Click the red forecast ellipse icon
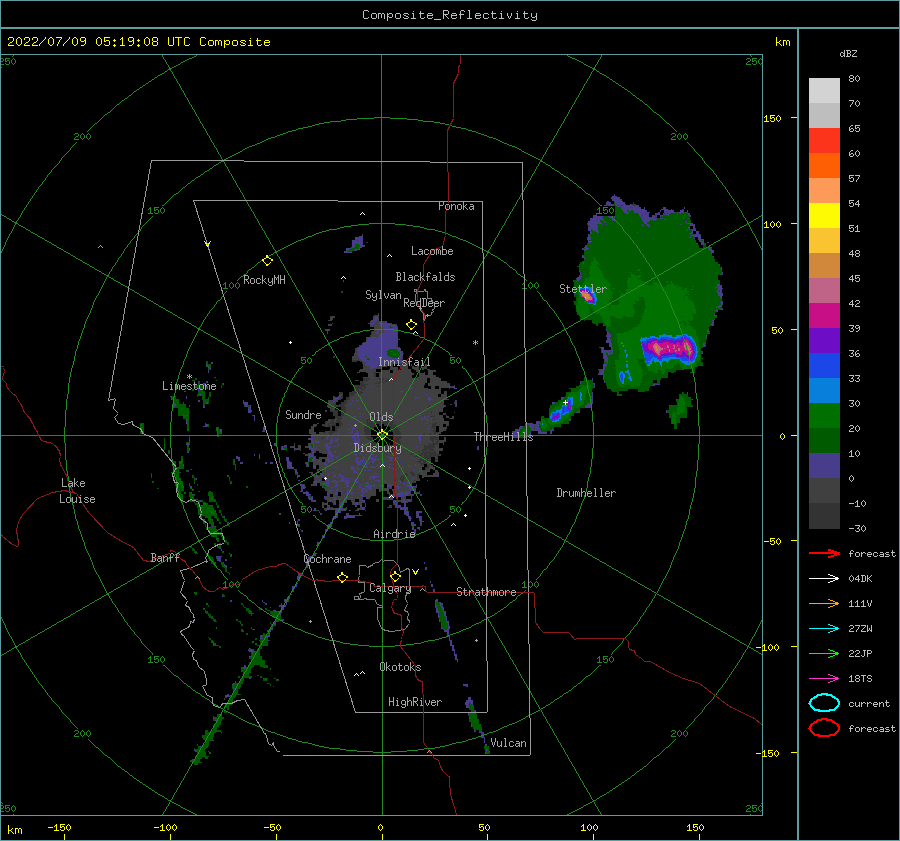 click(x=824, y=728)
